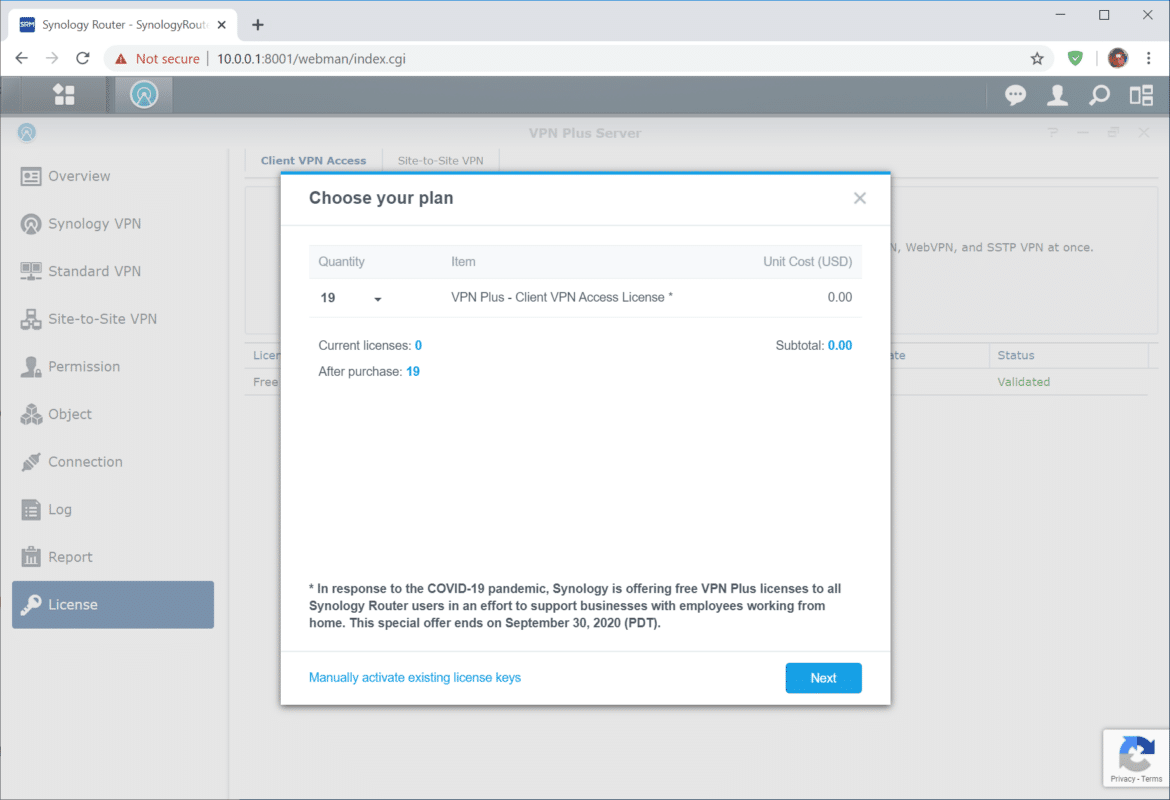
Task: Click the Permission user icon
Action: pos(31,366)
